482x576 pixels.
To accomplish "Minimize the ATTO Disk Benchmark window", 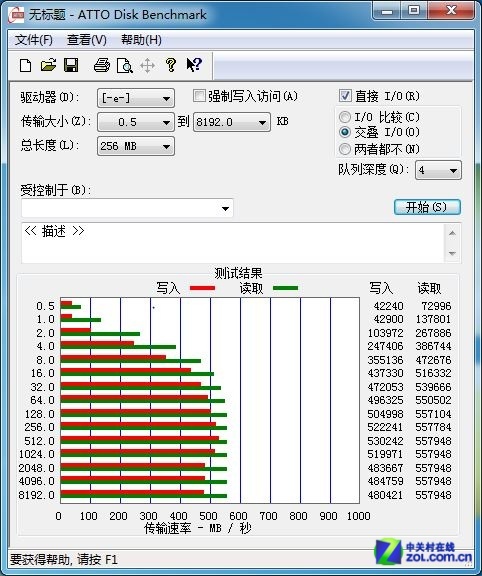I will [x=386, y=11].
